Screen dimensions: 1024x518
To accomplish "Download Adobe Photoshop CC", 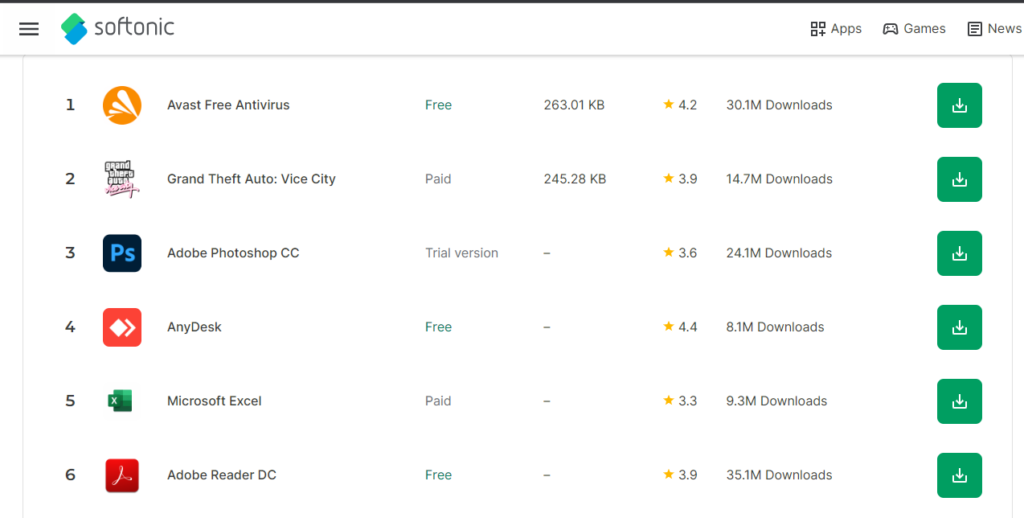I will tap(959, 253).
